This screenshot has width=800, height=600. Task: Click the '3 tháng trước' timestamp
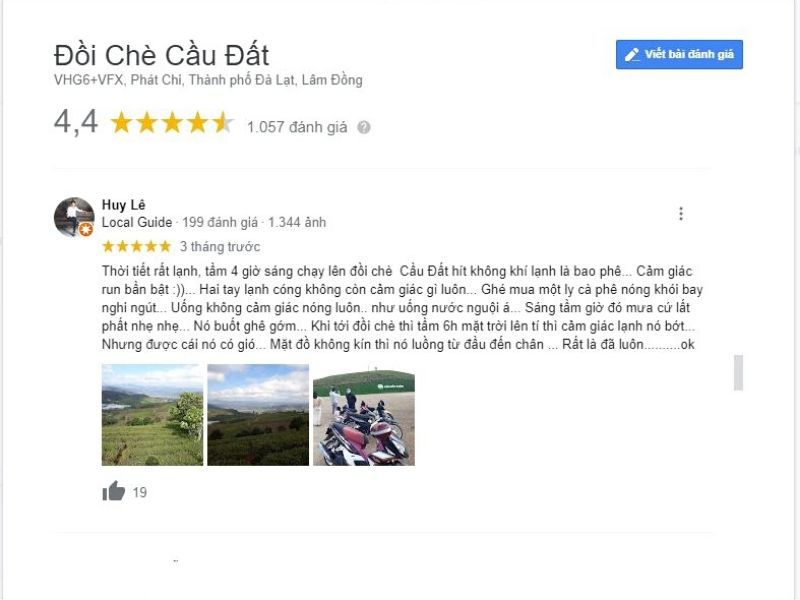click(220, 247)
